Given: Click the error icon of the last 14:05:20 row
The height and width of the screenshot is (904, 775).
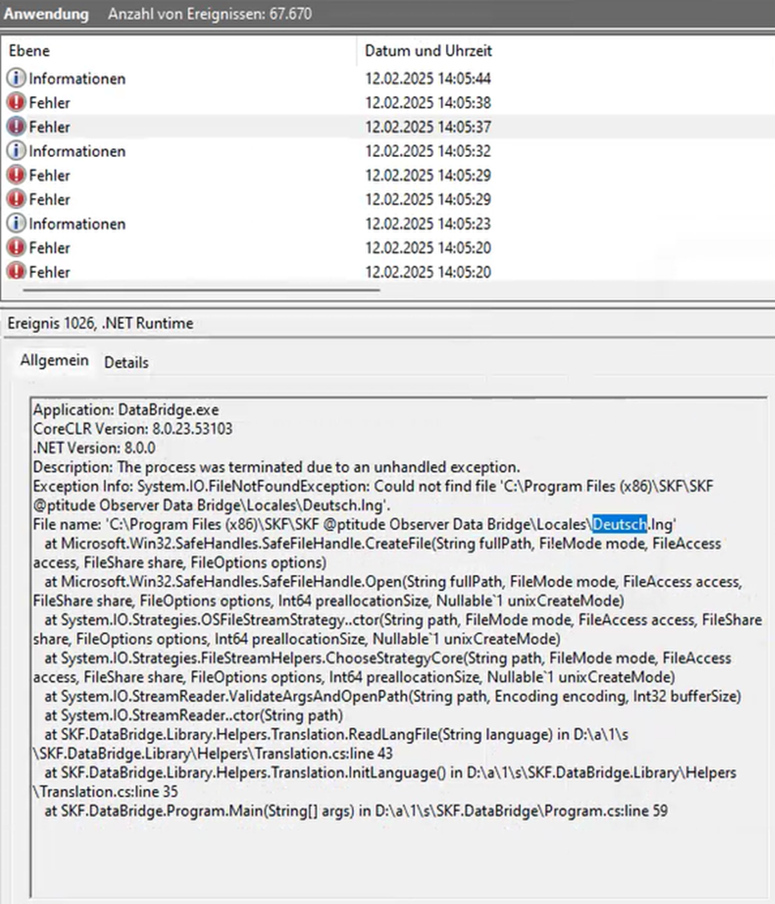Looking at the screenshot, I should [x=16, y=271].
